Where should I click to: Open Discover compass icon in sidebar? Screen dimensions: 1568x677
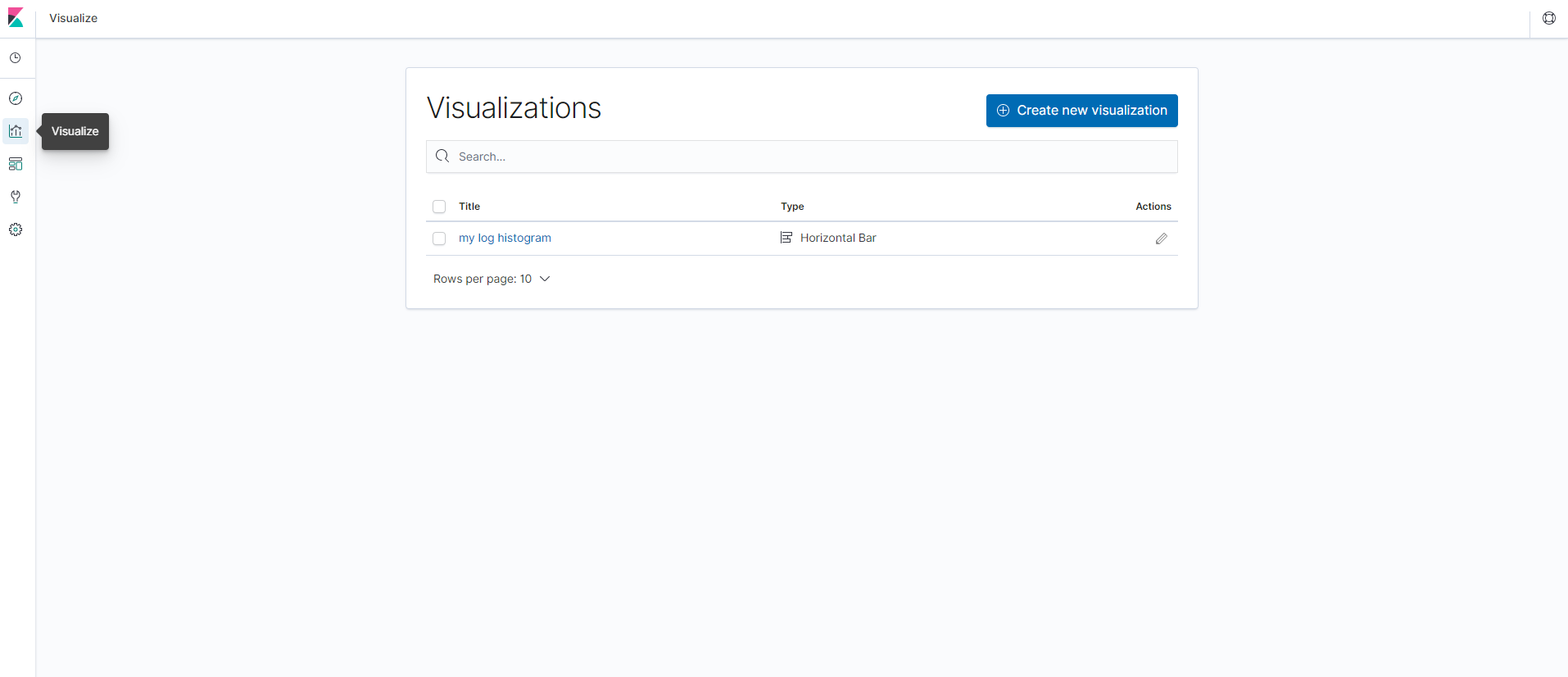pos(16,98)
